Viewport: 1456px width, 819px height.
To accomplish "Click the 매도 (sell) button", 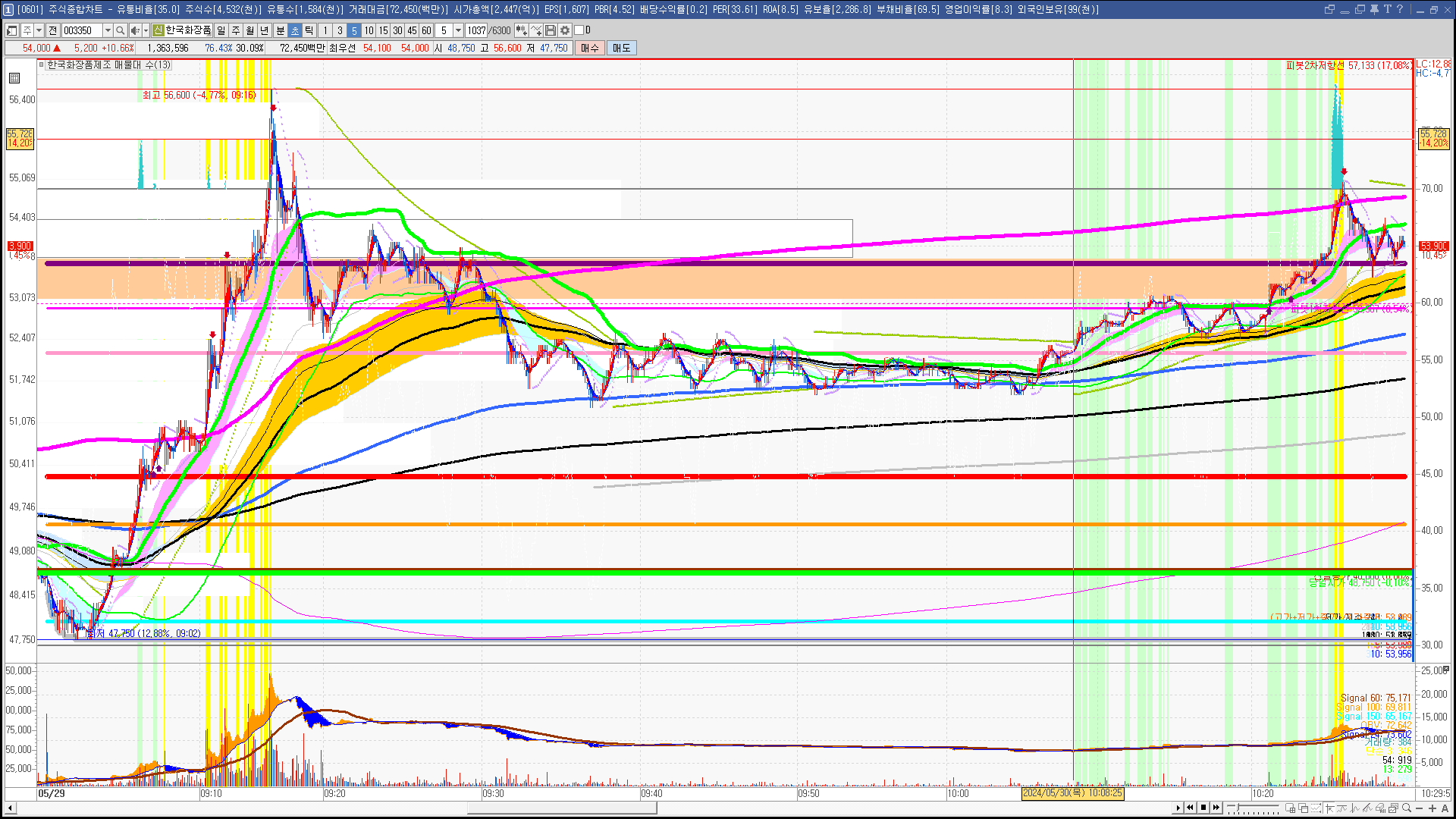I will pos(622,48).
